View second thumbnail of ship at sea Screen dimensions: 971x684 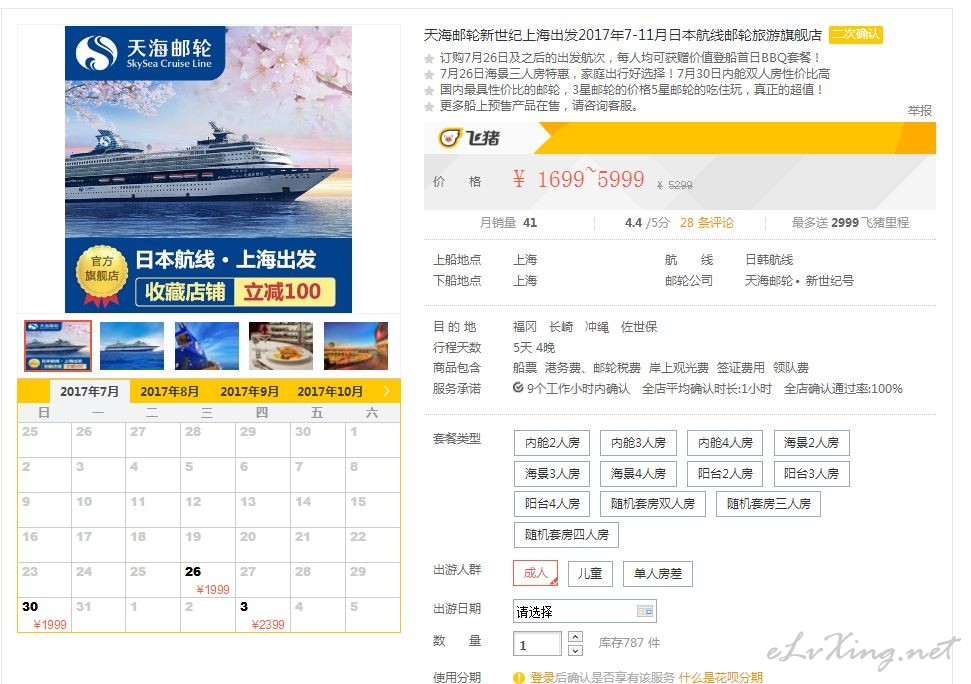(x=132, y=345)
